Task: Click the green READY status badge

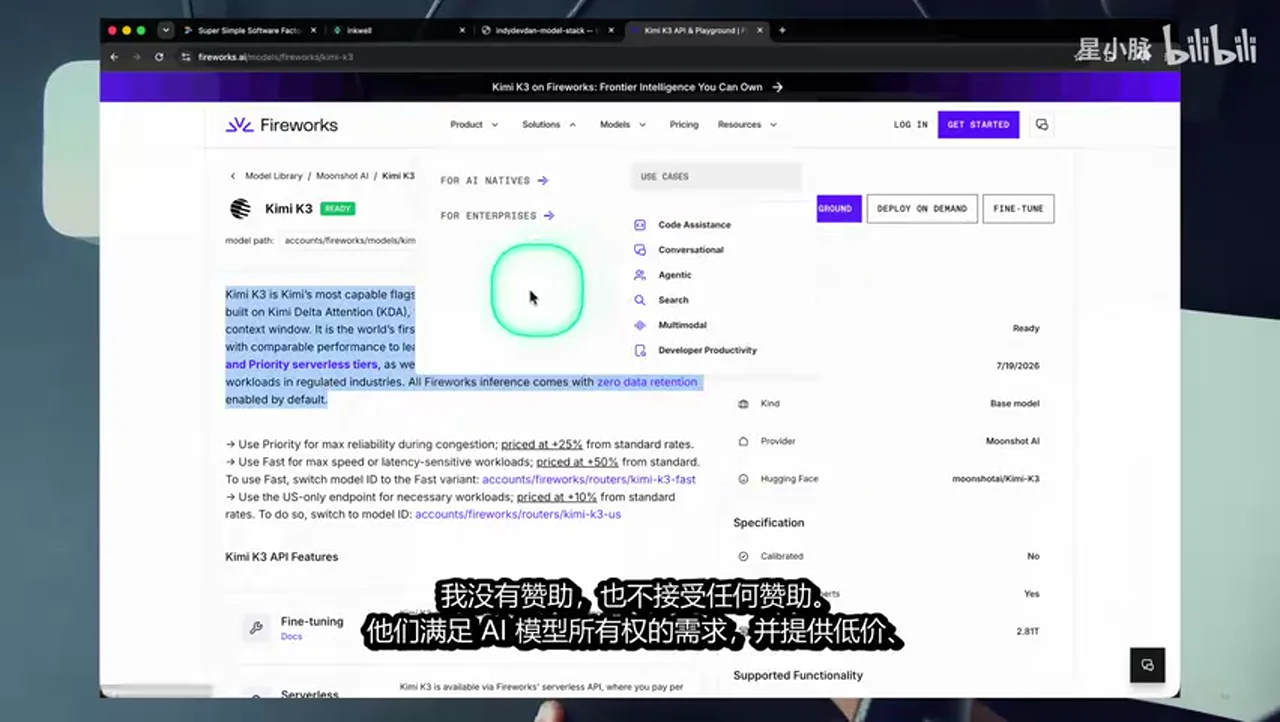Action: point(338,209)
